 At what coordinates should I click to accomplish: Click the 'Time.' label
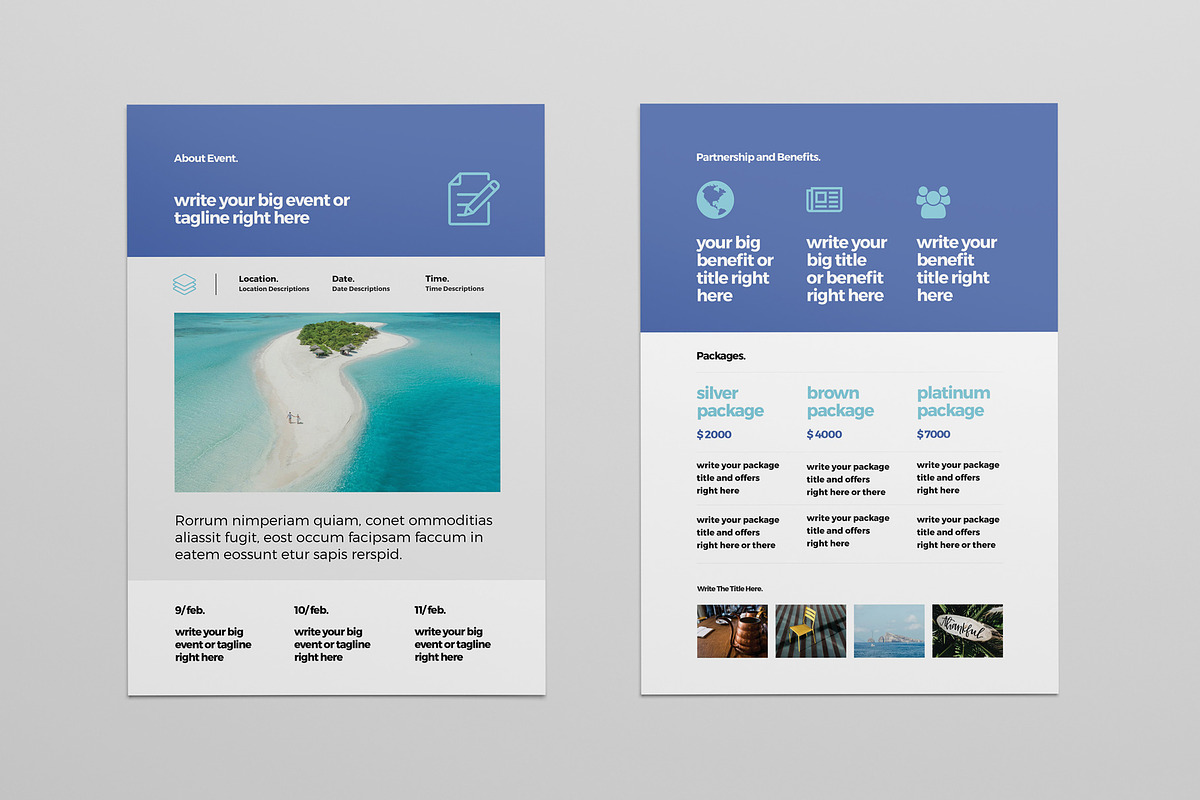tap(438, 279)
